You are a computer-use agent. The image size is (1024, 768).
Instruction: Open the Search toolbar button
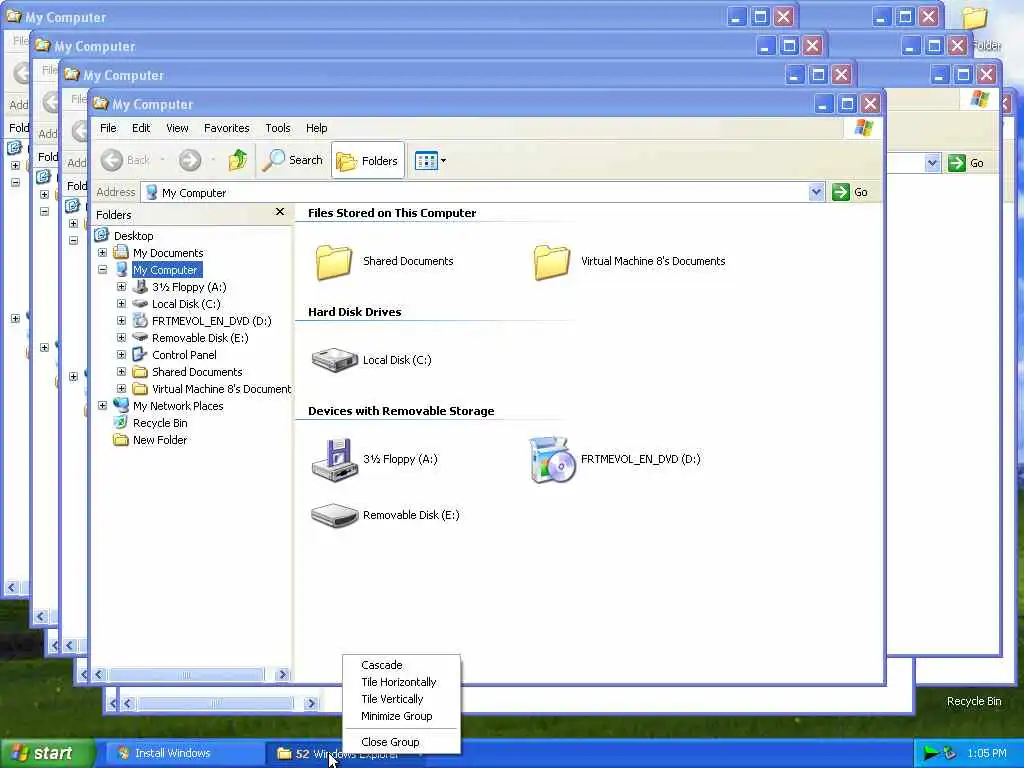tap(293, 160)
